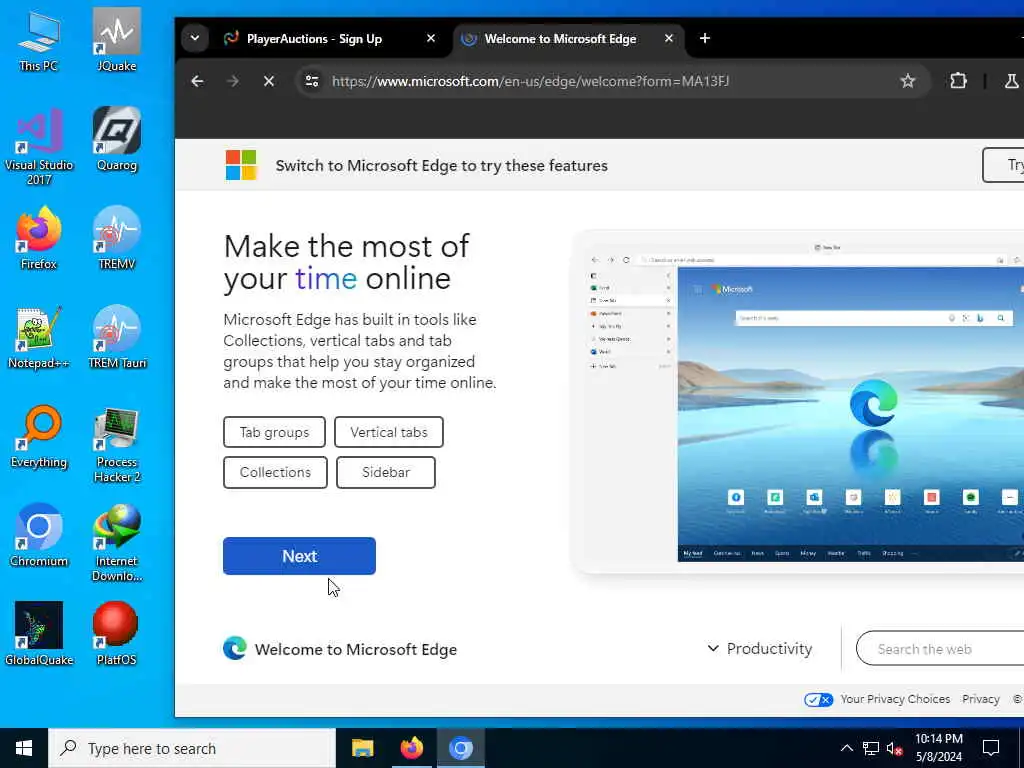1024x768 pixels.
Task: View site information icon in address bar
Action: click(312, 81)
